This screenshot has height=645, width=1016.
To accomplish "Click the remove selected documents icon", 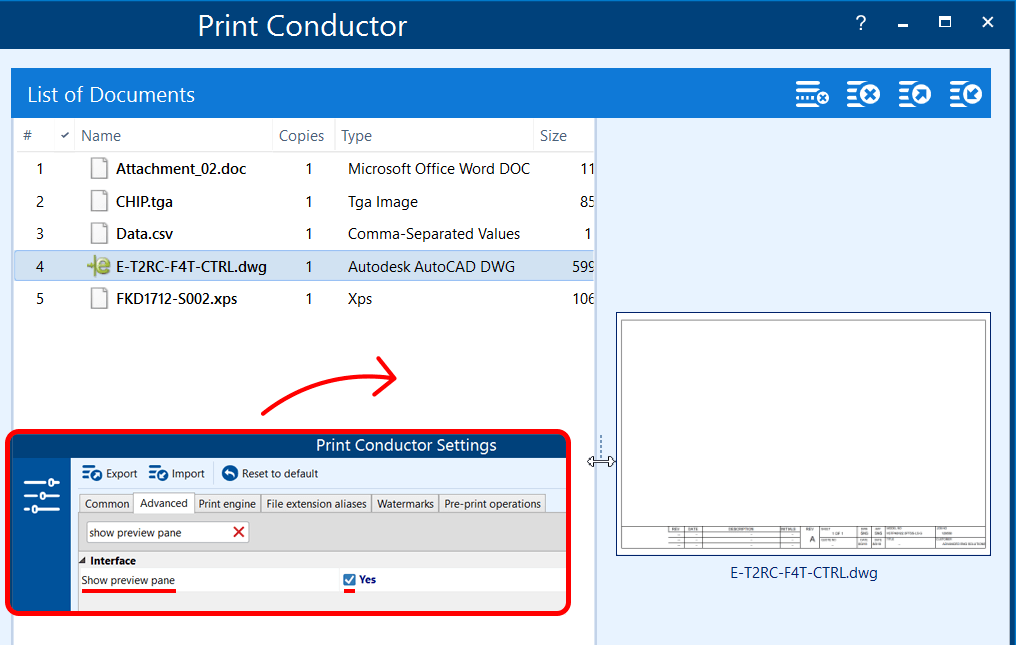I will (811, 95).
